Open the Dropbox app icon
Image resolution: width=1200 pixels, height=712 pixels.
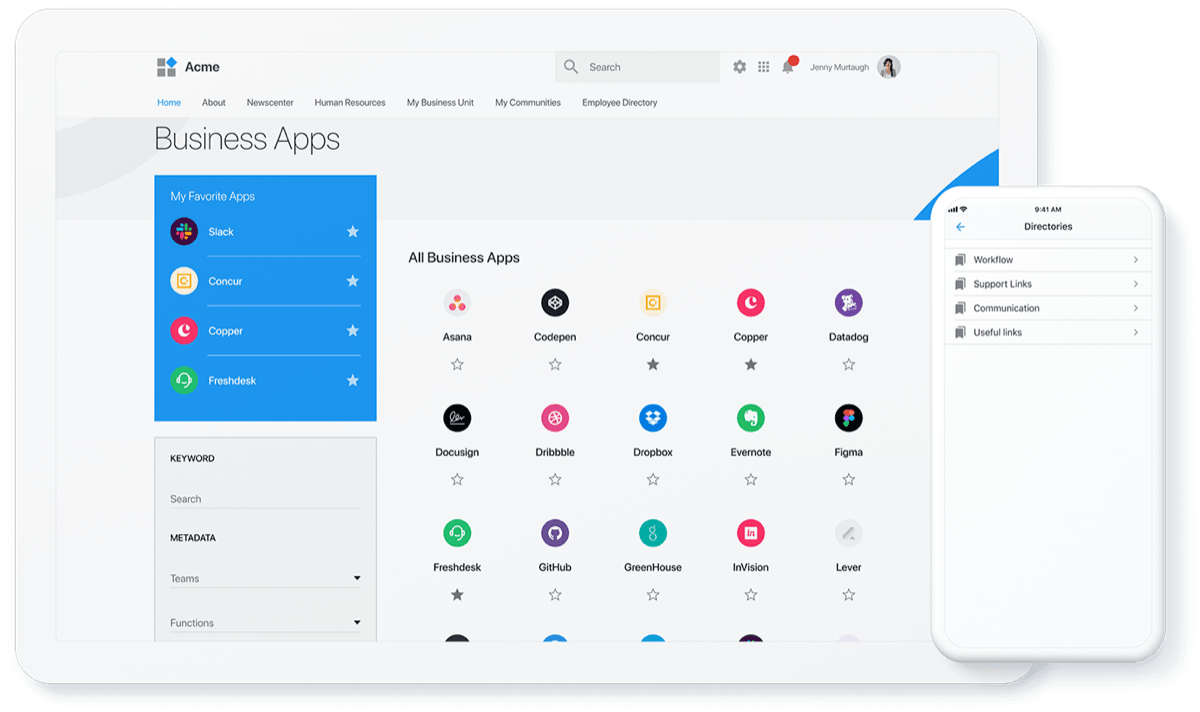click(653, 418)
